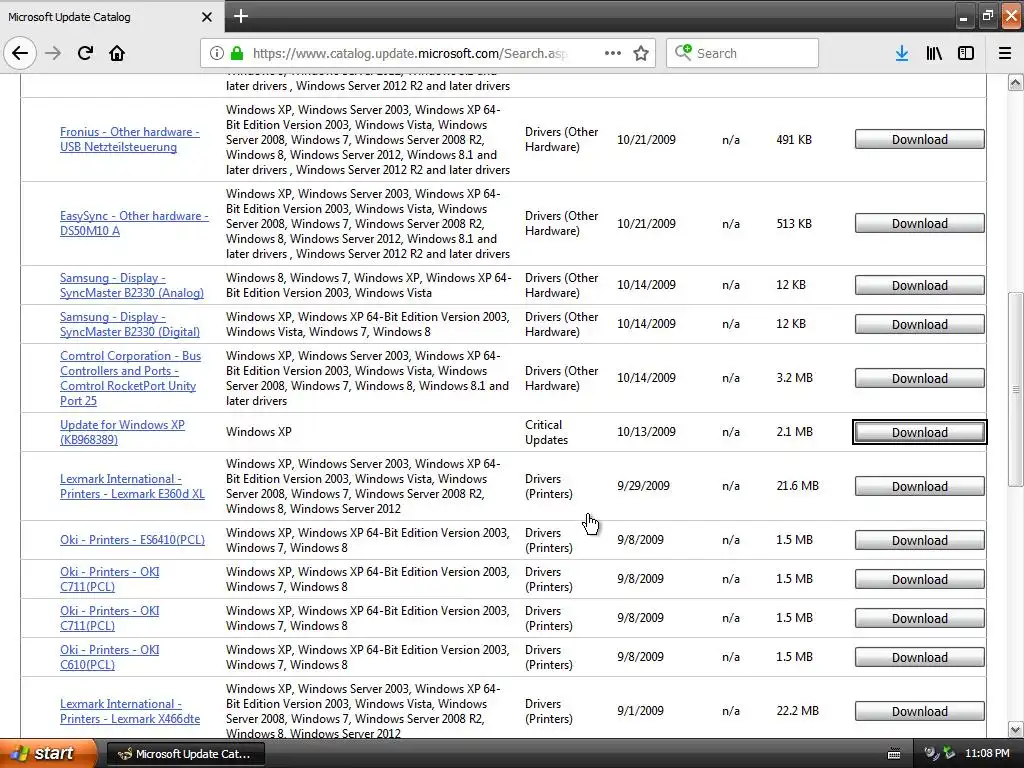Go back to the previous page
The image size is (1024, 768).
pyautogui.click(x=20, y=53)
